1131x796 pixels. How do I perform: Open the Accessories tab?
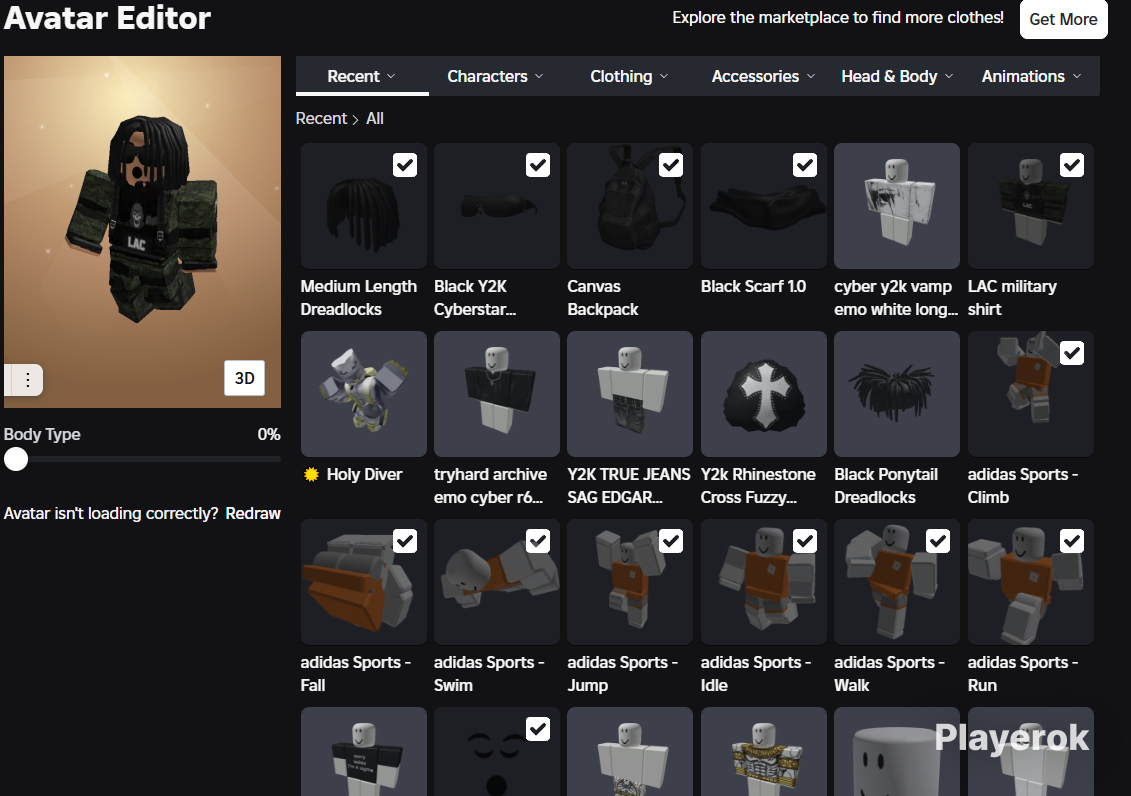(x=763, y=76)
